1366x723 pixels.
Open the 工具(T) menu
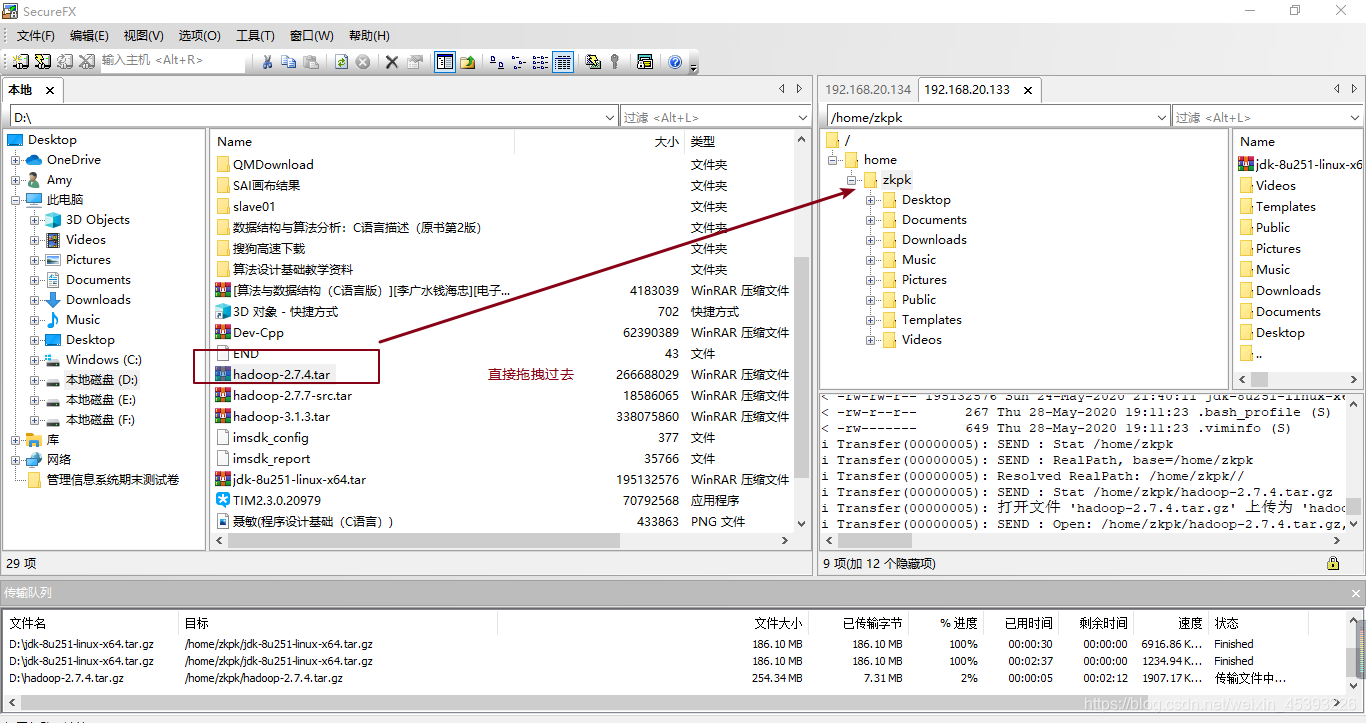pyautogui.click(x=255, y=35)
